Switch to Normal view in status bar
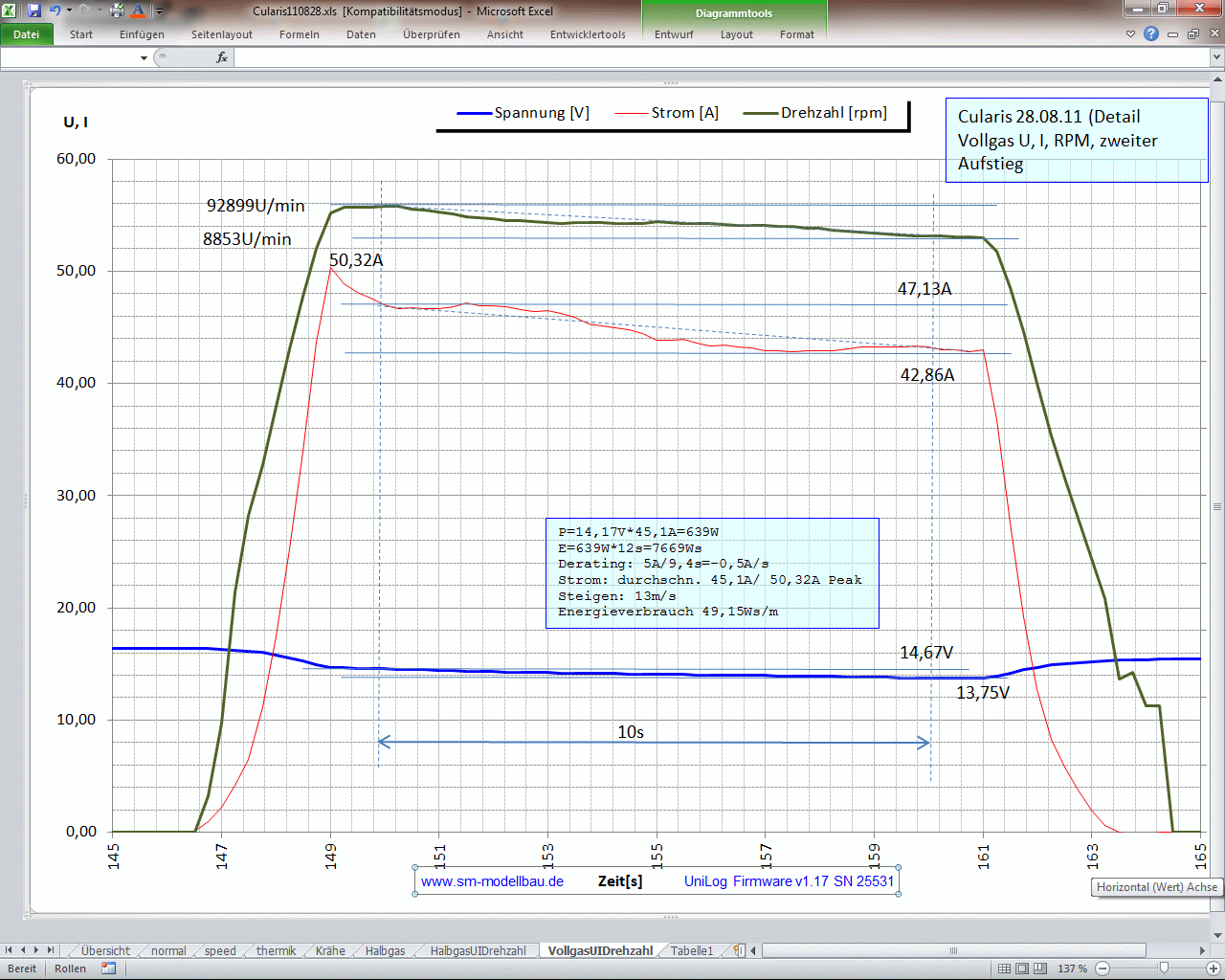The image size is (1225, 980). coord(1004,969)
